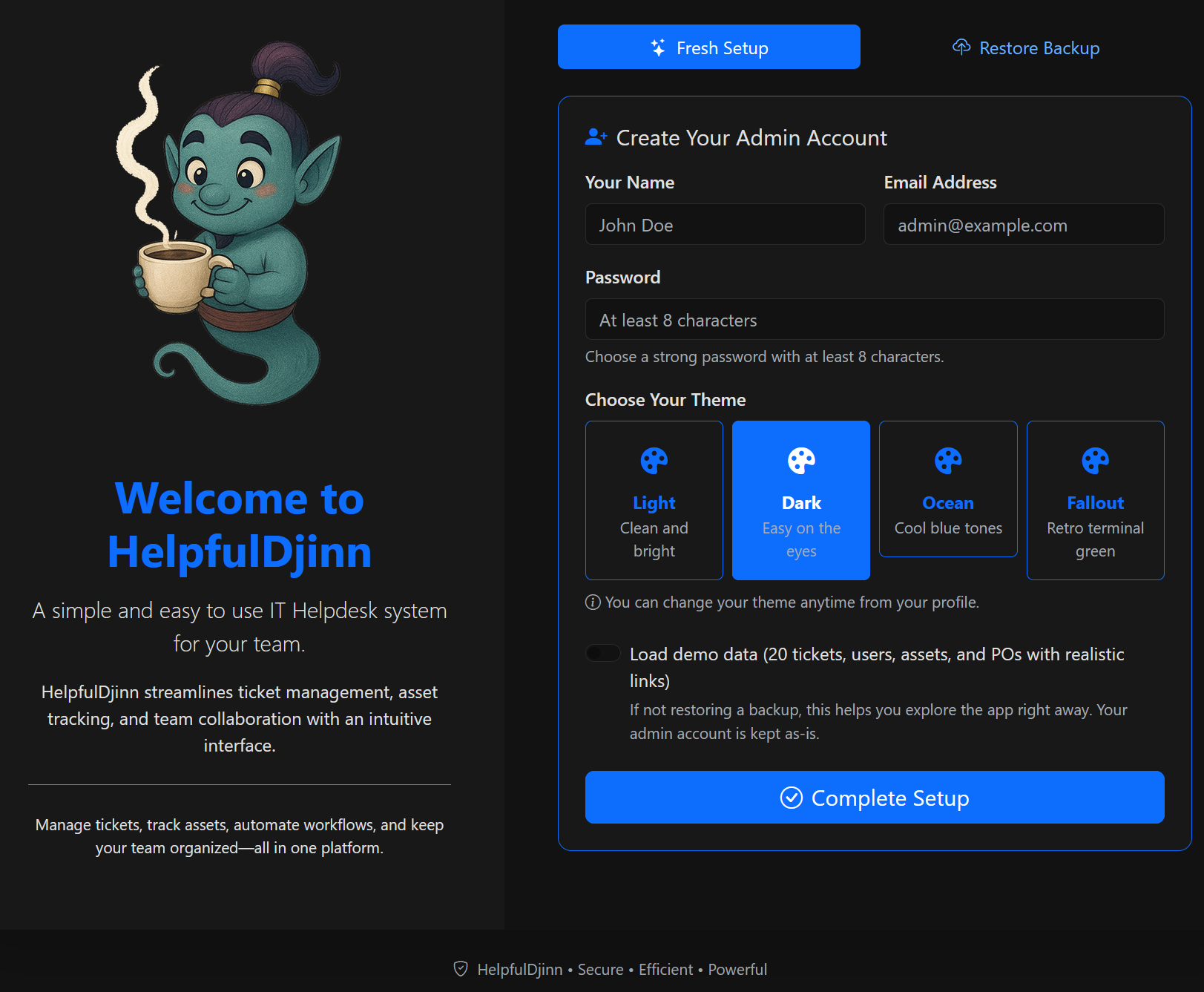
Task: Click the 'Email Address' field label
Action: click(x=940, y=183)
